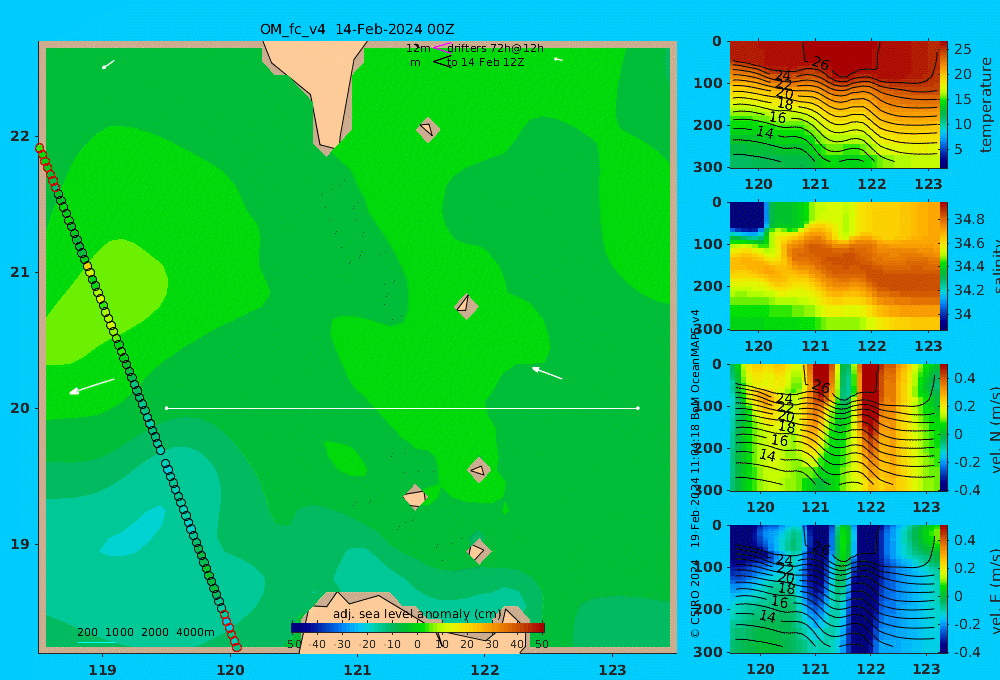Open the eastward velocity section panel
Screen dimensions: 1000x680
[x=835, y=589]
